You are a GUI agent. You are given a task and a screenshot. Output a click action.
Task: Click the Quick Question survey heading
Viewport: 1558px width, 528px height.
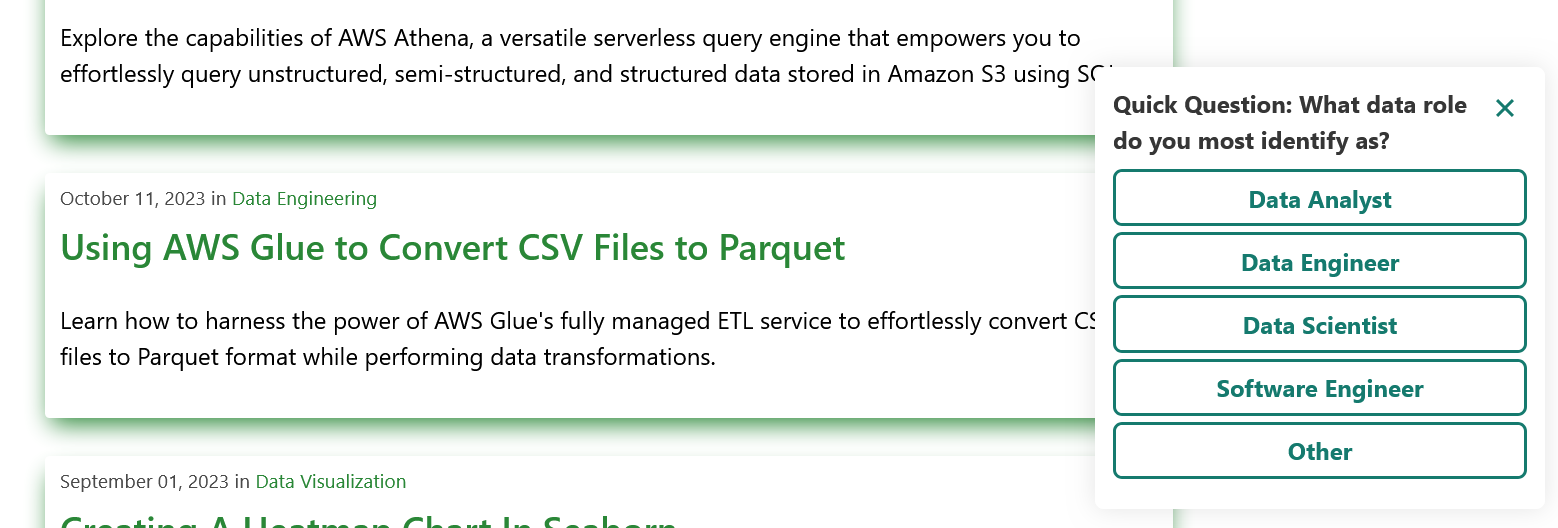click(x=1289, y=105)
